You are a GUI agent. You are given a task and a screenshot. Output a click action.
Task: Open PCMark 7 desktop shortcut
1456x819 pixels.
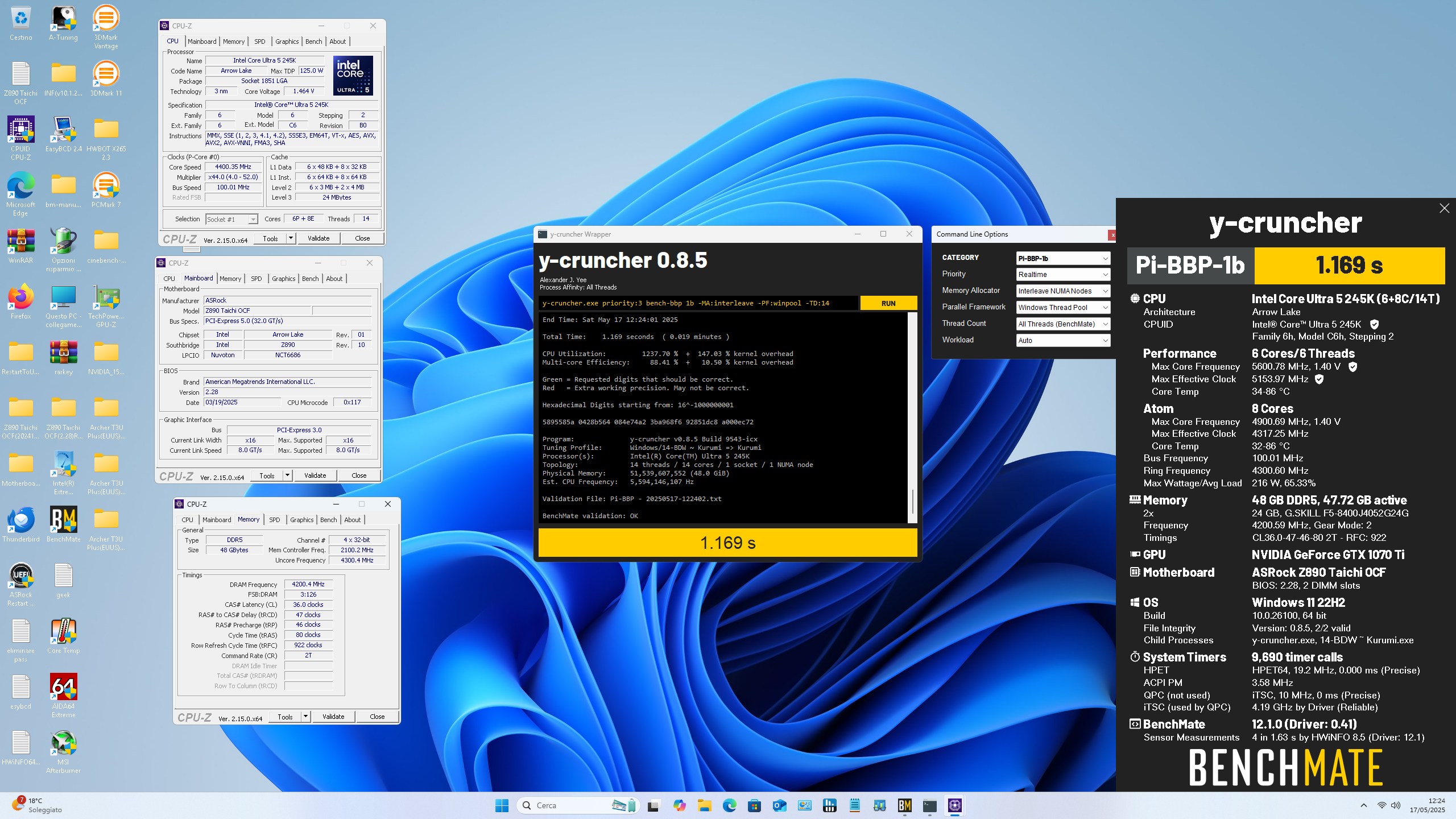pos(106,190)
